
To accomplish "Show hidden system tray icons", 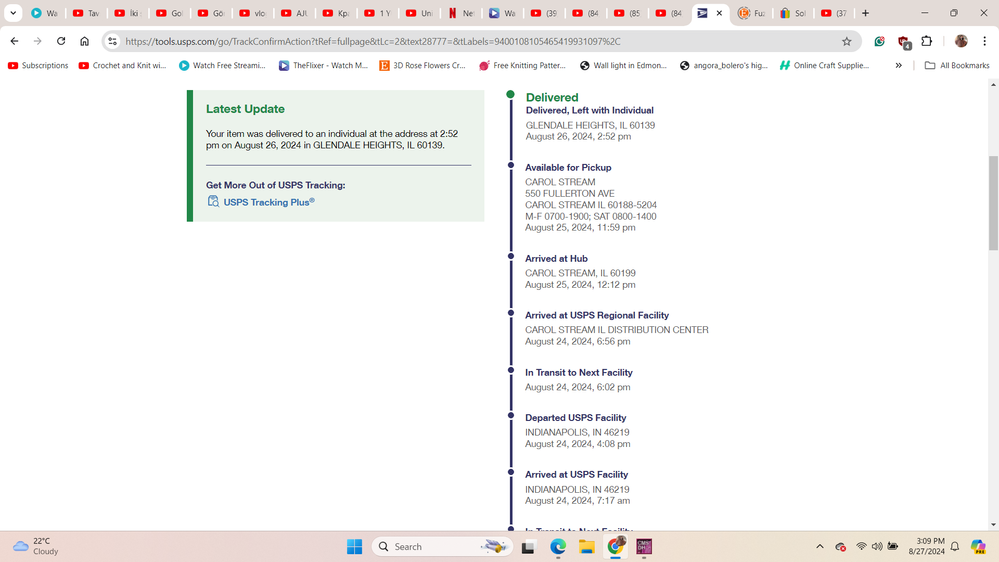I will pos(820,547).
